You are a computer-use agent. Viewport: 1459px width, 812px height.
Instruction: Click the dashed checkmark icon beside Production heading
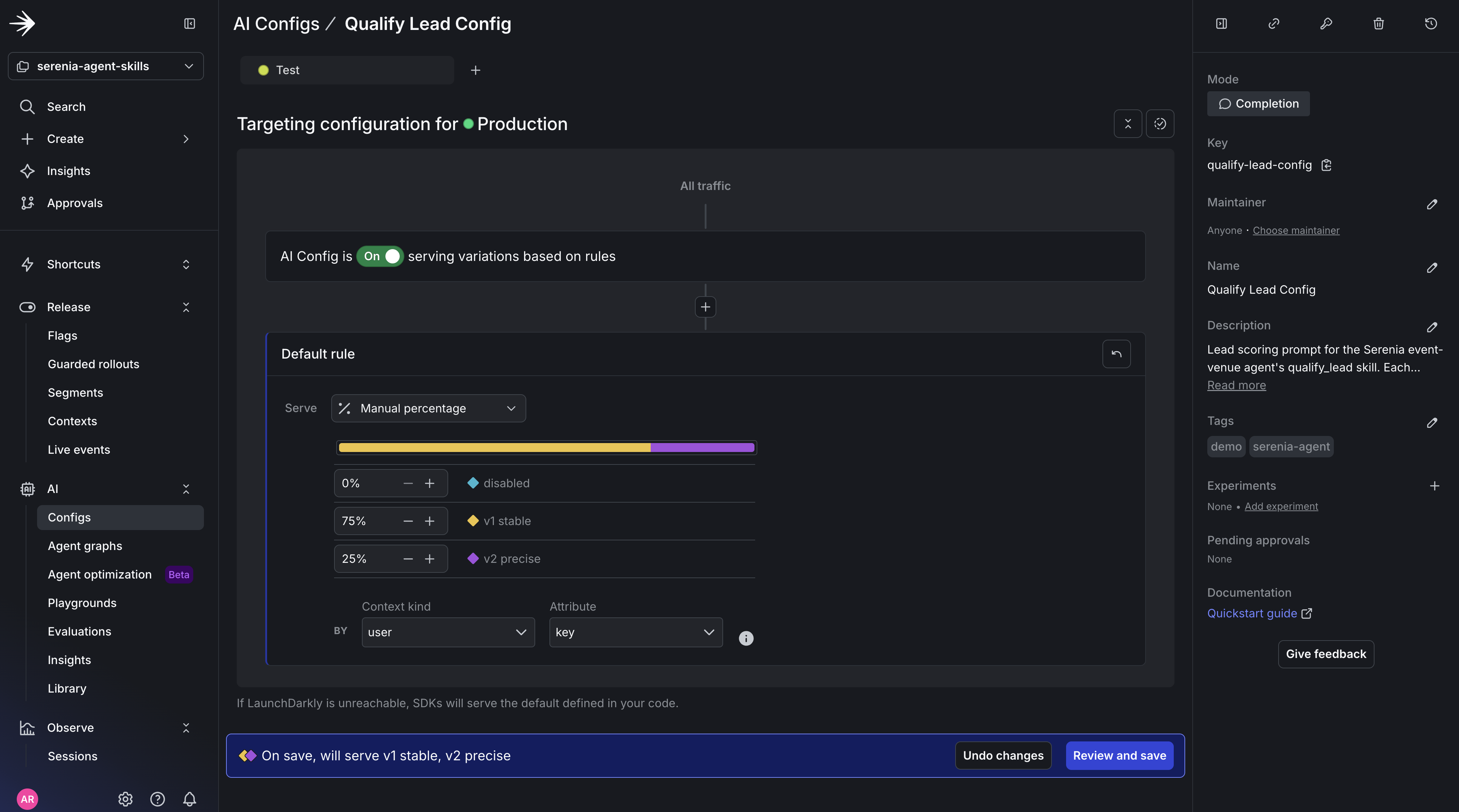[x=1160, y=123]
